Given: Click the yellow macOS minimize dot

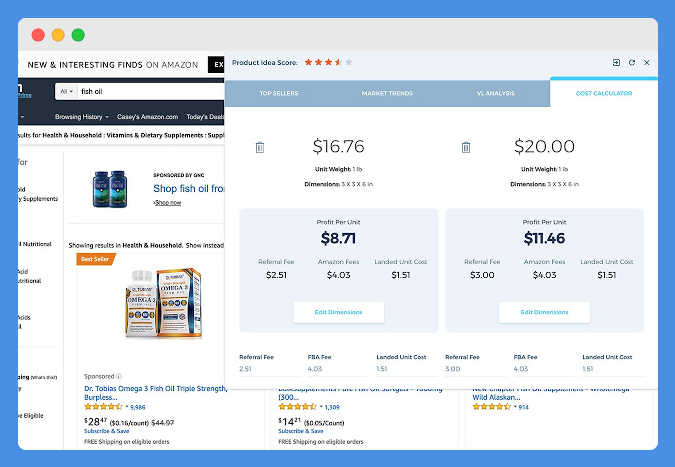Looking at the screenshot, I should coord(58,35).
